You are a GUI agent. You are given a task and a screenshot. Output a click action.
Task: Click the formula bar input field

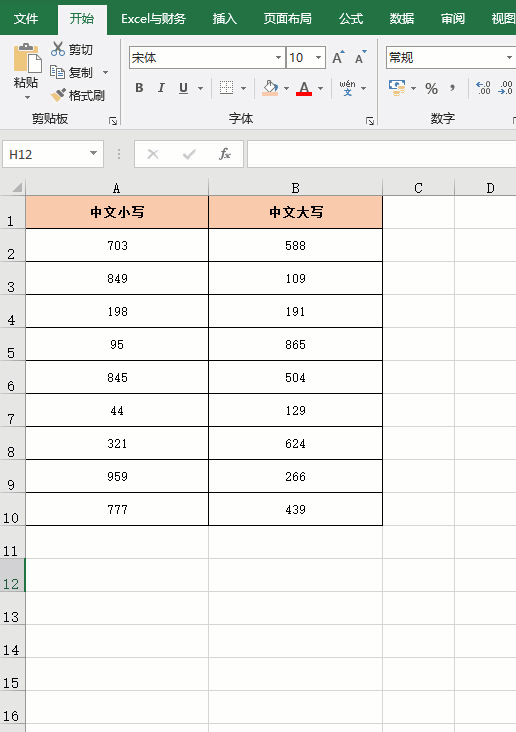[x=382, y=154]
